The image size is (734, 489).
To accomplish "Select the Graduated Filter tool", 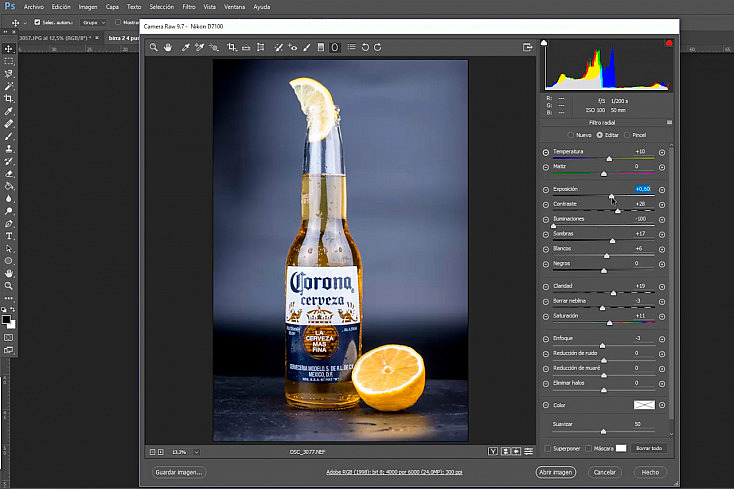I will click(321, 47).
